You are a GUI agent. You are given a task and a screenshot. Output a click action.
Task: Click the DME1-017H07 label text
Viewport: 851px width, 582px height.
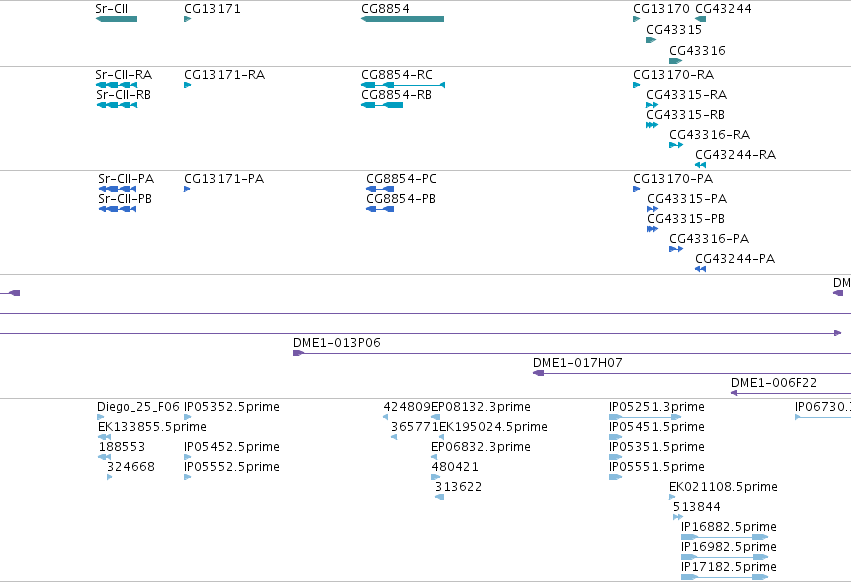coord(577,363)
